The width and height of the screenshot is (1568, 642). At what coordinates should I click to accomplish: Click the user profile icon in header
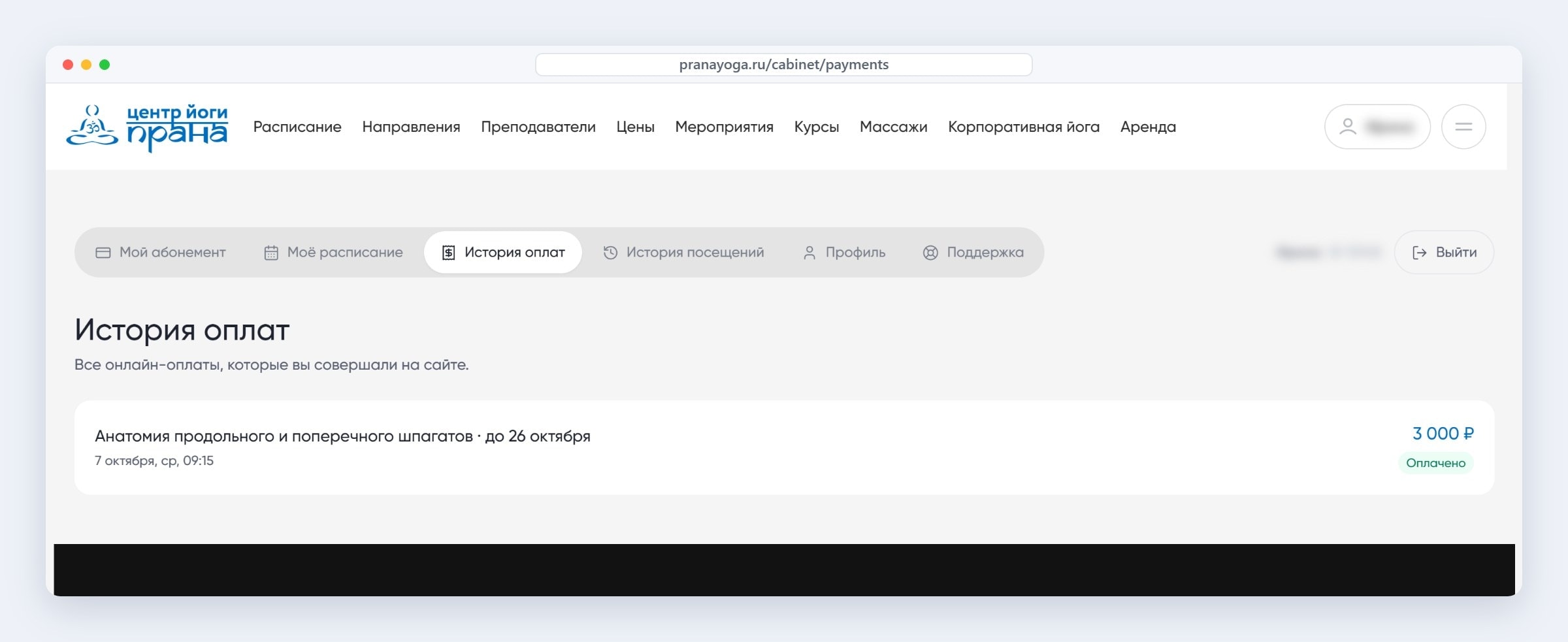[1347, 127]
